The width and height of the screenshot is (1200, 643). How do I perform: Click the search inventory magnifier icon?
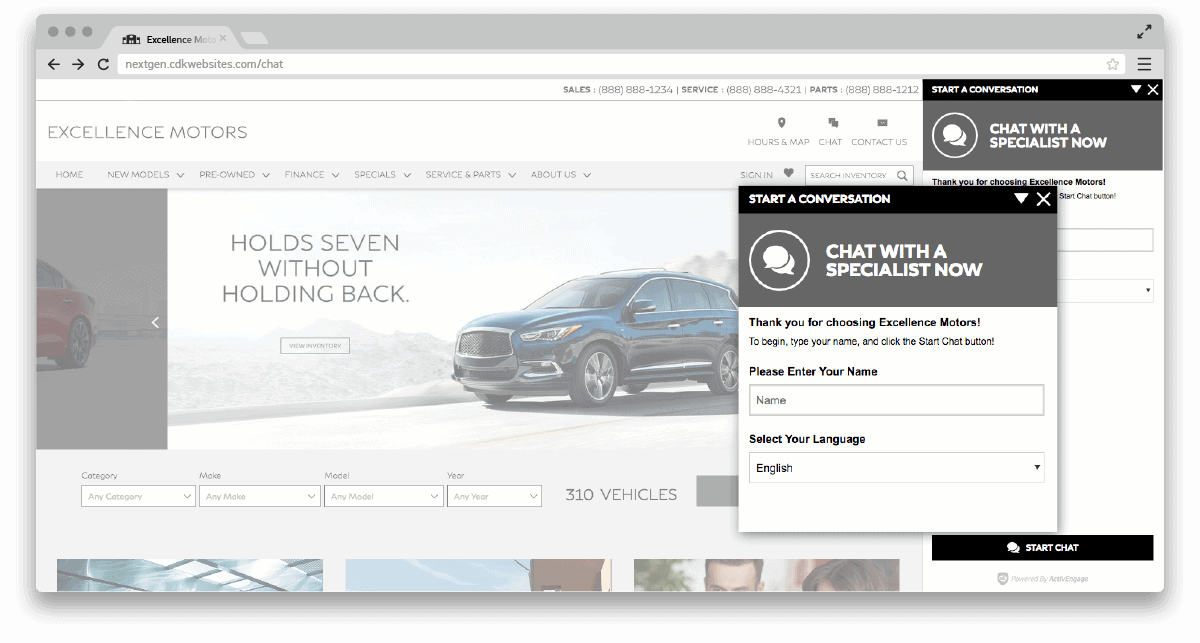tap(902, 175)
